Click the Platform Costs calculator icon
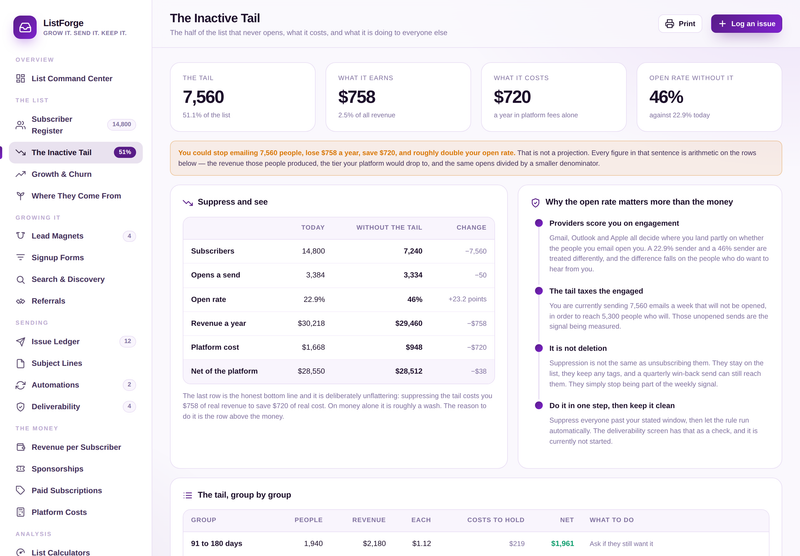This screenshot has height=556, width=800. tap(20, 512)
